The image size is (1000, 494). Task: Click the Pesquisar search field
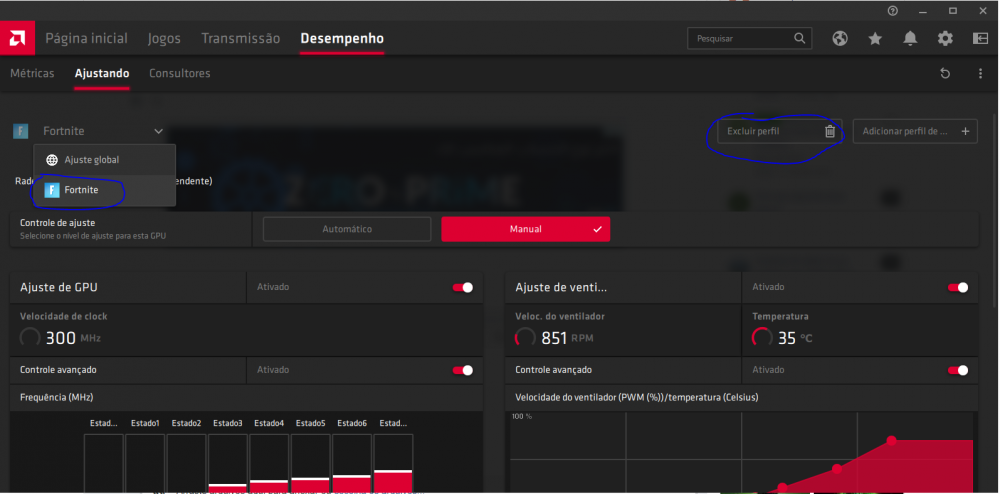coord(740,39)
